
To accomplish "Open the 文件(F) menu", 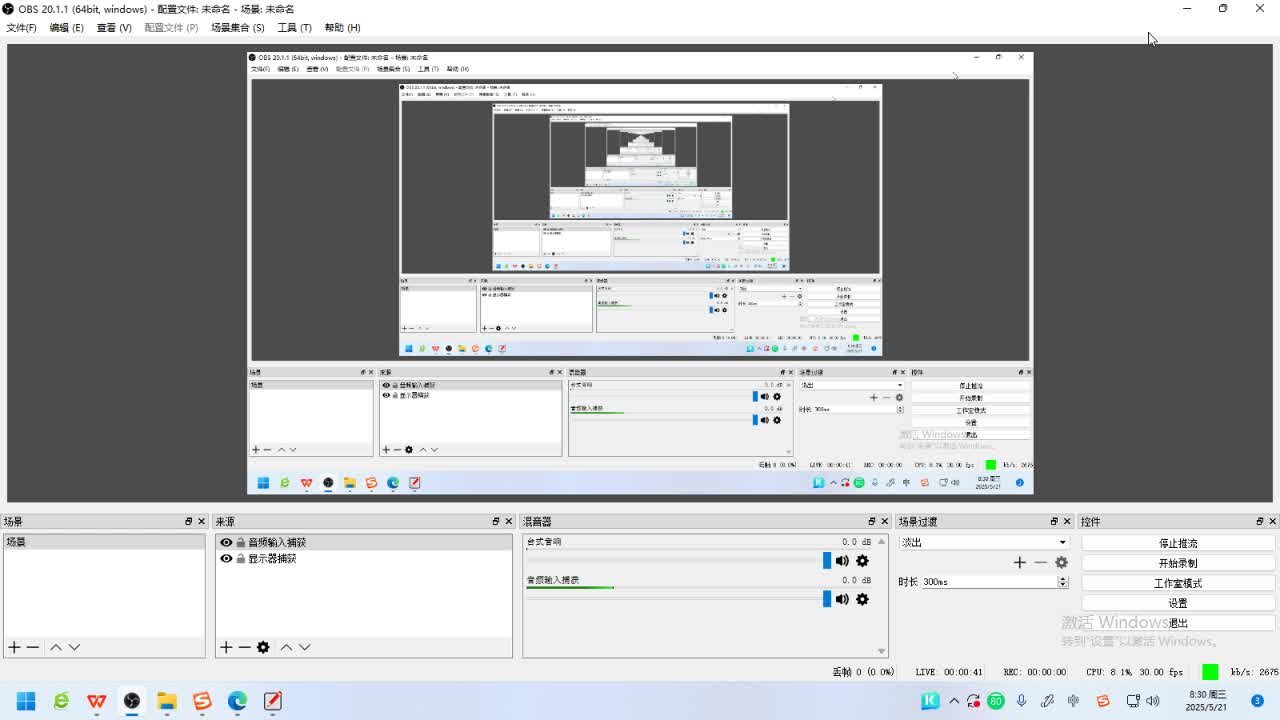I will 21,27.
